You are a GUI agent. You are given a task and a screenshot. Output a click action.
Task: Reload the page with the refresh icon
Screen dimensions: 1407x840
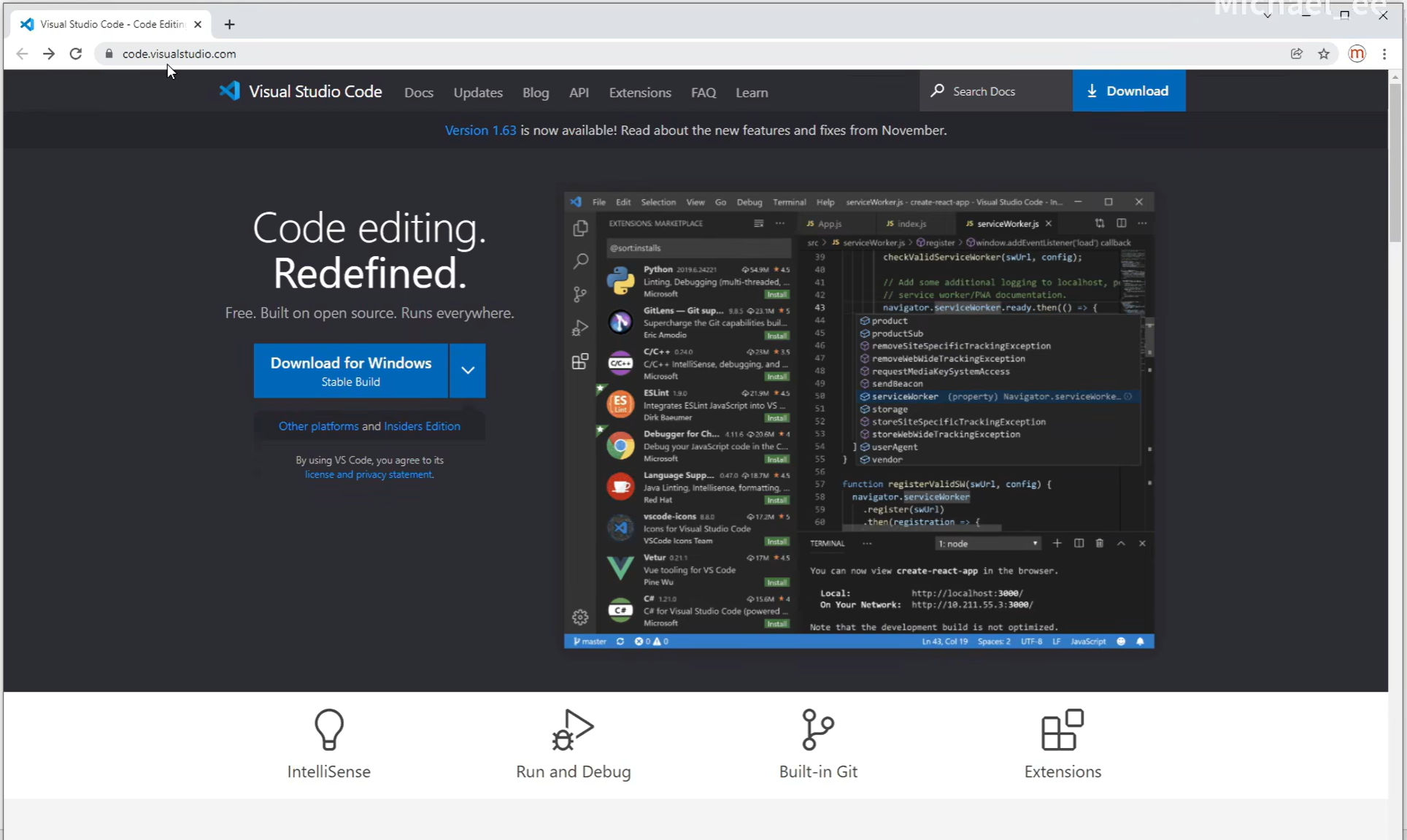pos(76,54)
